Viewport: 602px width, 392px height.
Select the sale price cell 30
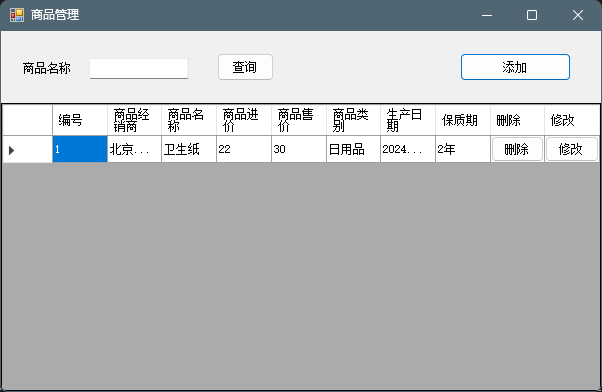[x=299, y=149]
